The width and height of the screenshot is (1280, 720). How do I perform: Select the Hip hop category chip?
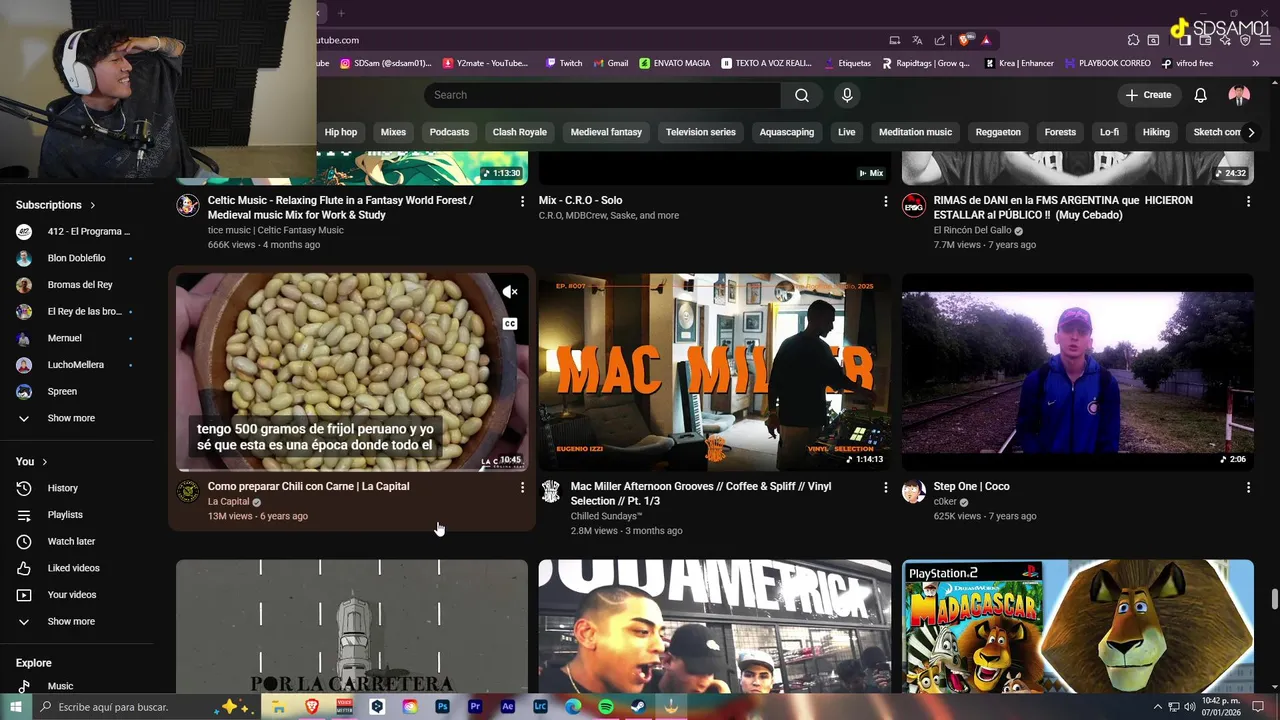[x=341, y=132]
